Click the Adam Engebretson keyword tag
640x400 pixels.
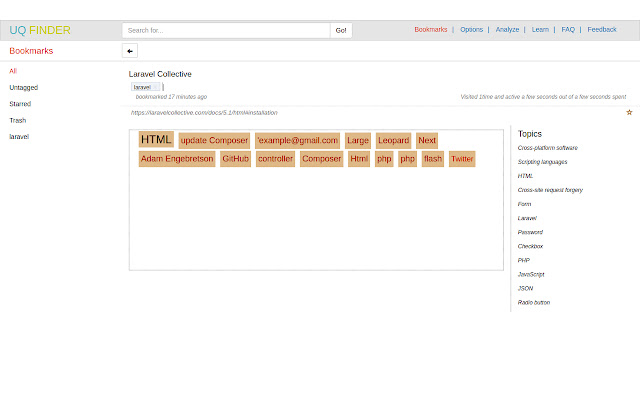pos(177,159)
